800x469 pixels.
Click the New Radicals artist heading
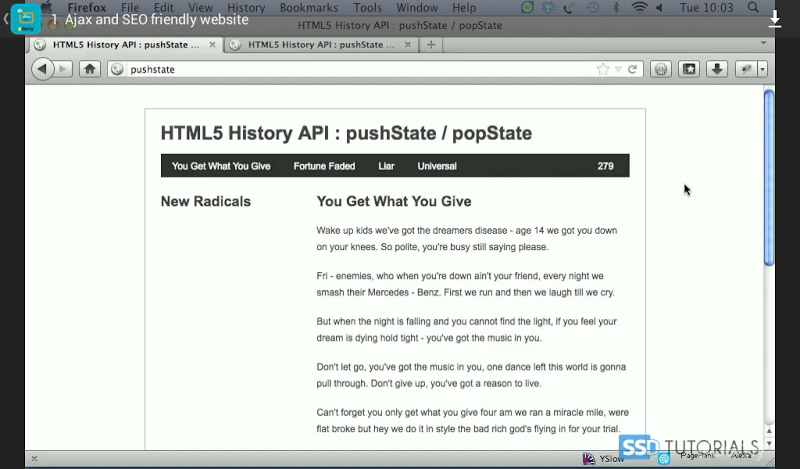click(206, 202)
